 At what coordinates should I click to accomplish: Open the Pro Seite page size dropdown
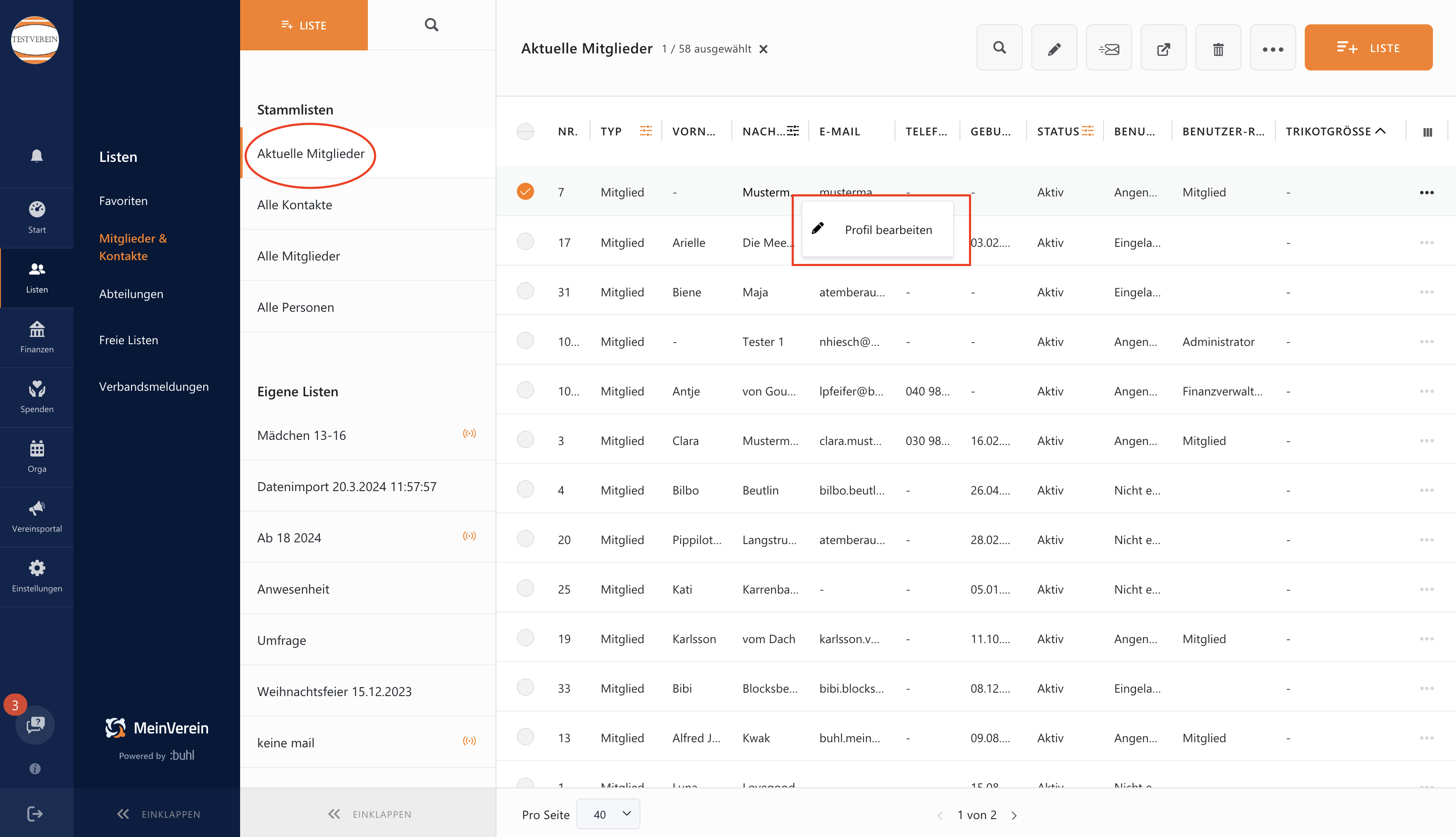point(608,814)
